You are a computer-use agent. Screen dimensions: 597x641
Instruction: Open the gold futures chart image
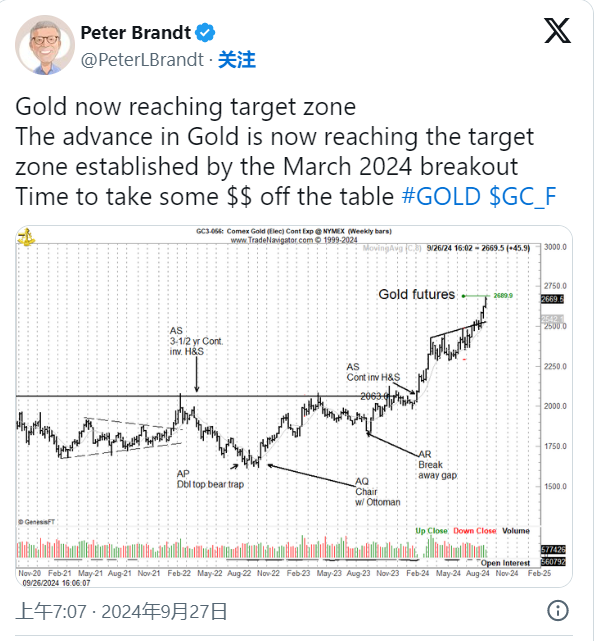click(294, 406)
